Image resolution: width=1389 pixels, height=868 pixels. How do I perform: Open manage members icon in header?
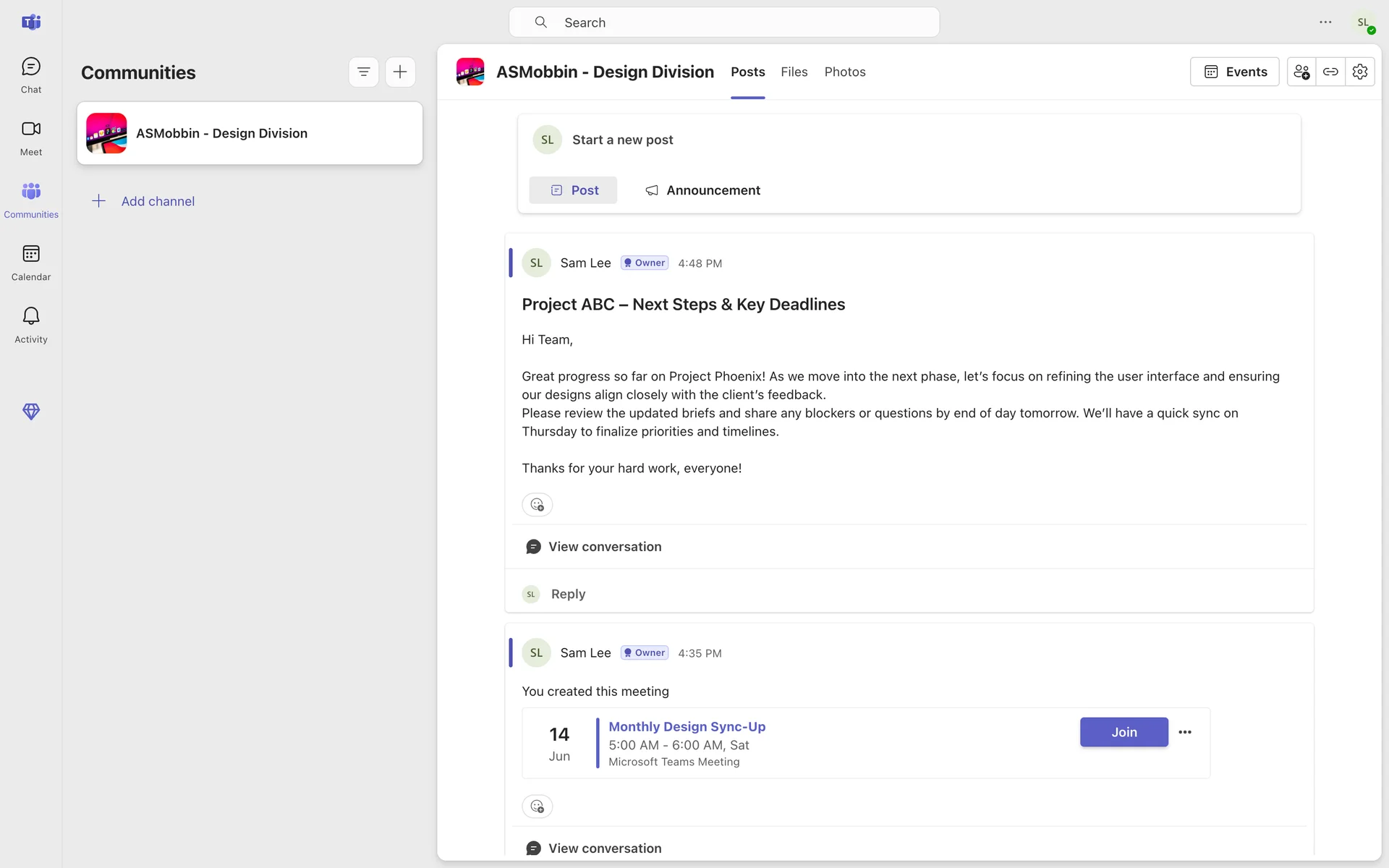pyautogui.click(x=1301, y=72)
